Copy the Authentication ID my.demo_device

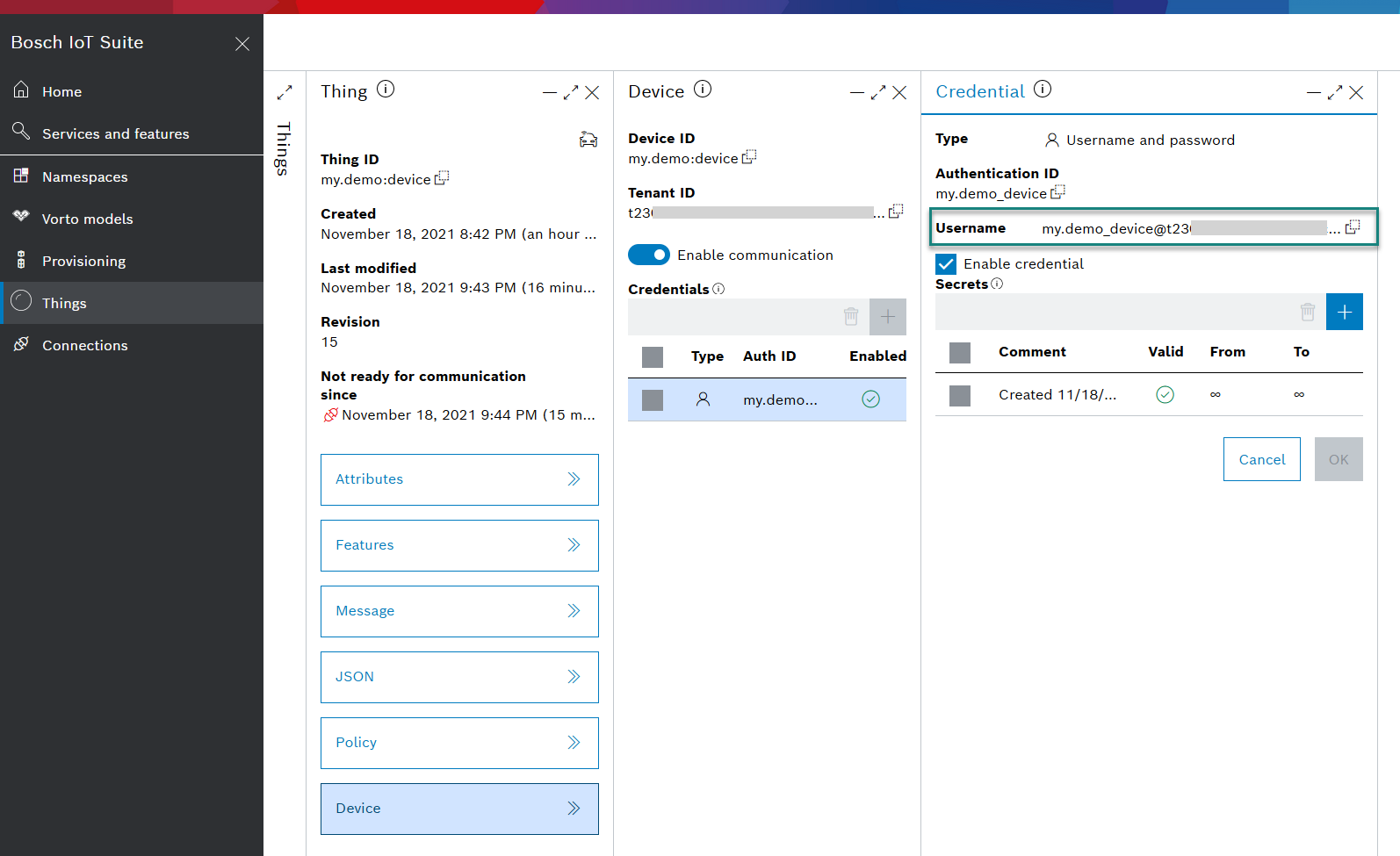[x=1057, y=192]
